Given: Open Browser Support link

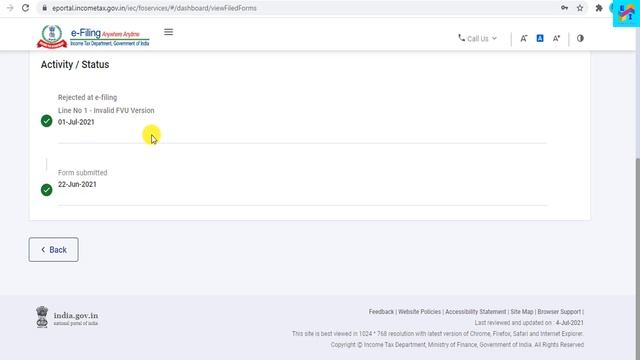Looking at the screenshot, I should pos(559,312).
